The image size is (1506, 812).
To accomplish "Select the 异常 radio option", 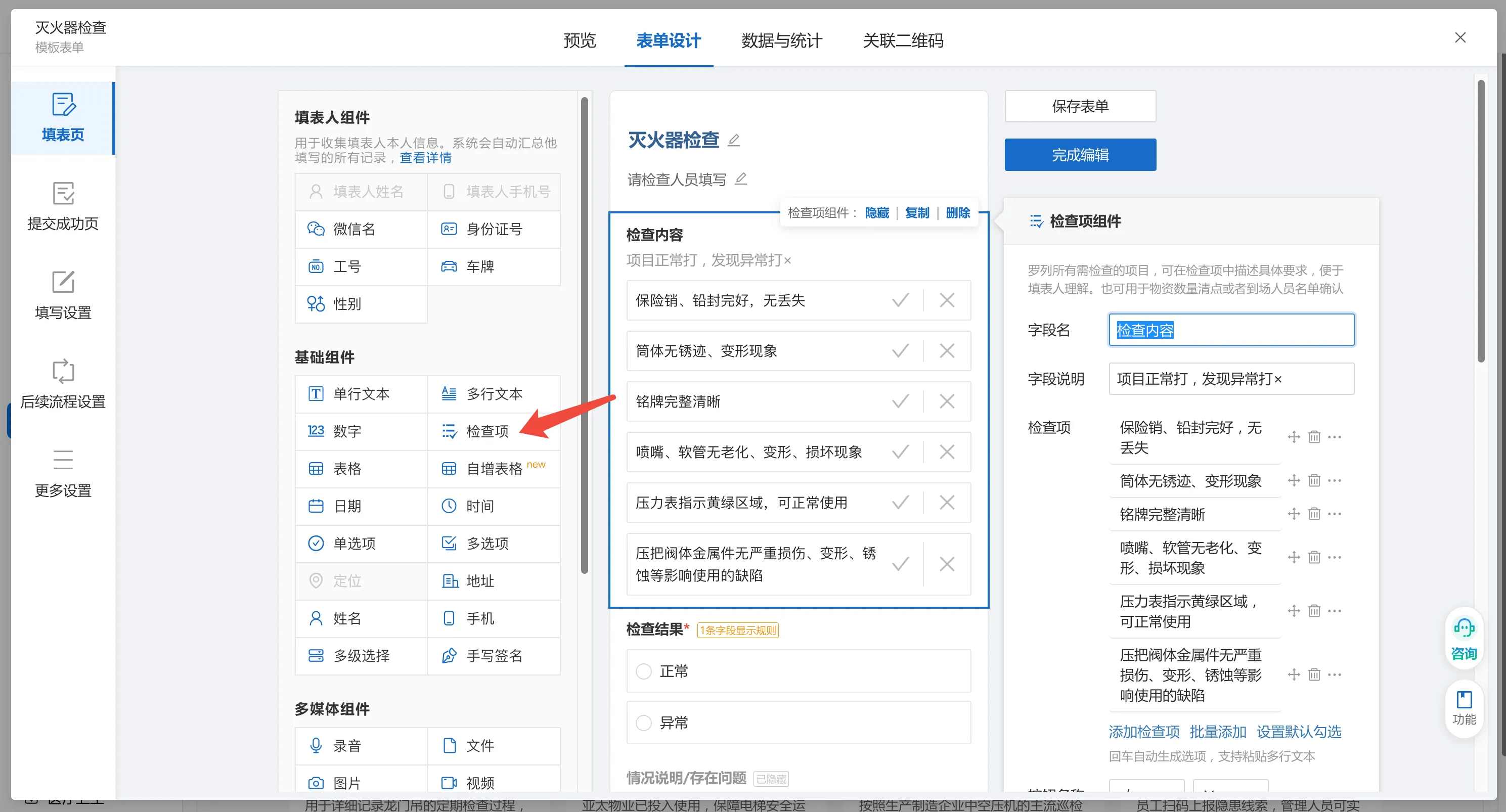I will pyautogui.click(x=644, y=723).
